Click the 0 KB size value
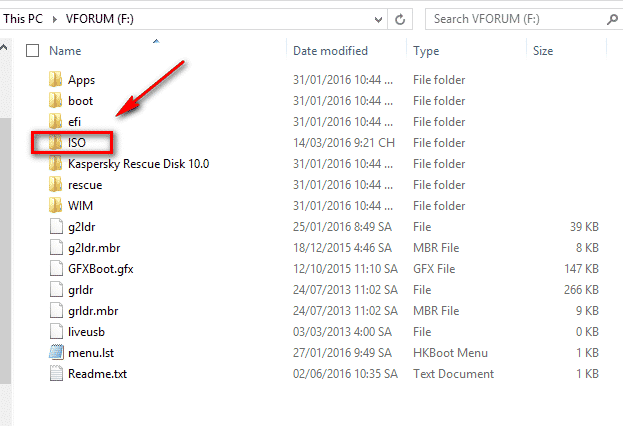623x426 pixels. (x=587, y=332)
